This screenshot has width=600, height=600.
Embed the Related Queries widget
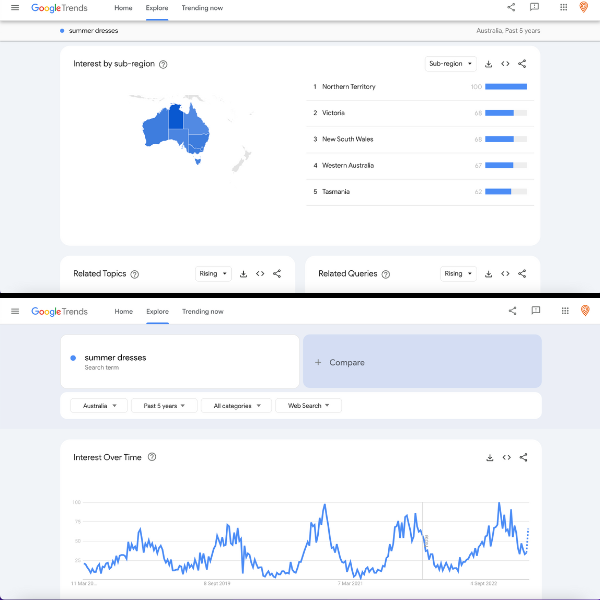(505, 274)
